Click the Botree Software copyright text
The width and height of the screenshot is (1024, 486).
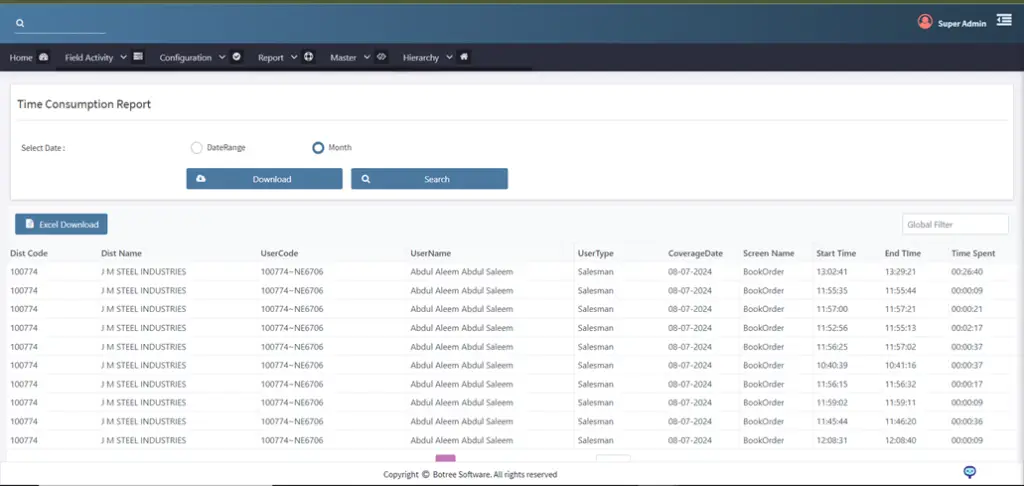(x=470, y=475)
